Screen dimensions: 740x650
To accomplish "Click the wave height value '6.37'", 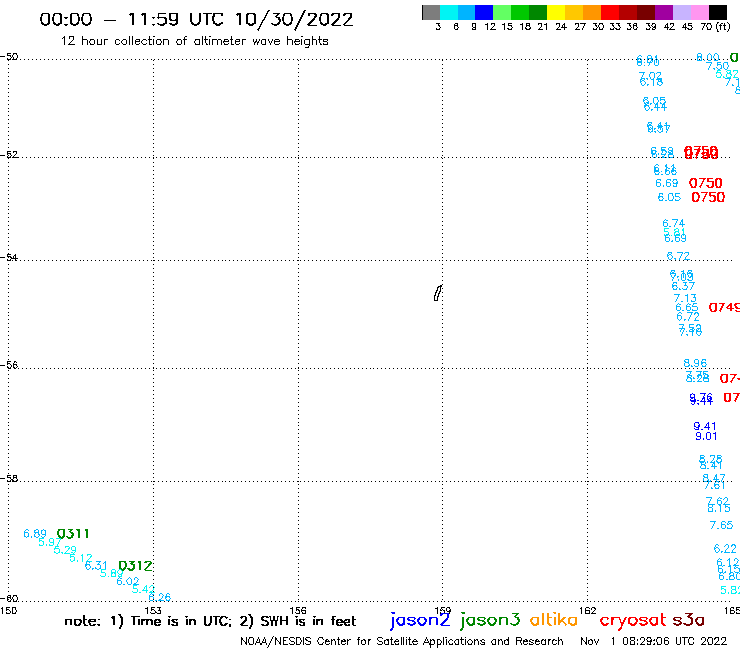I will tap(683, 286).
